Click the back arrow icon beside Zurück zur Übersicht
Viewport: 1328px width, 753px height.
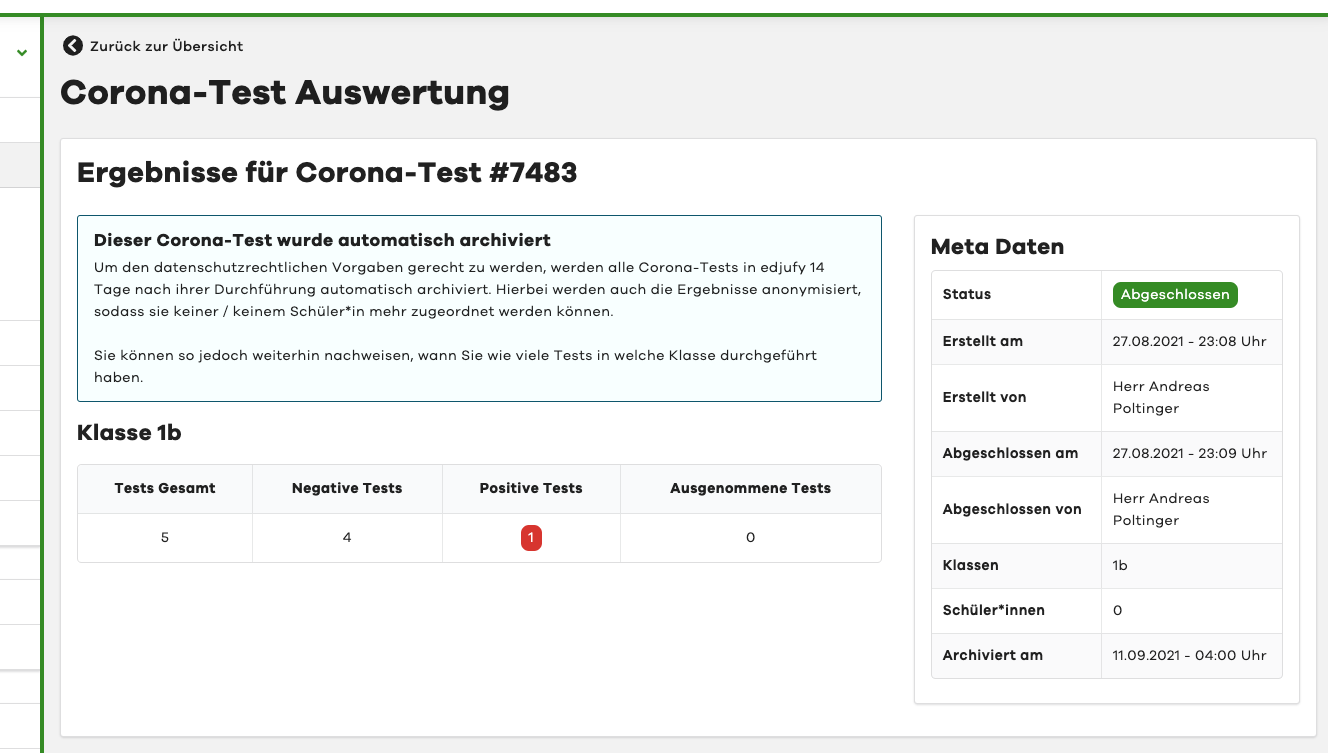pos(71,45)
